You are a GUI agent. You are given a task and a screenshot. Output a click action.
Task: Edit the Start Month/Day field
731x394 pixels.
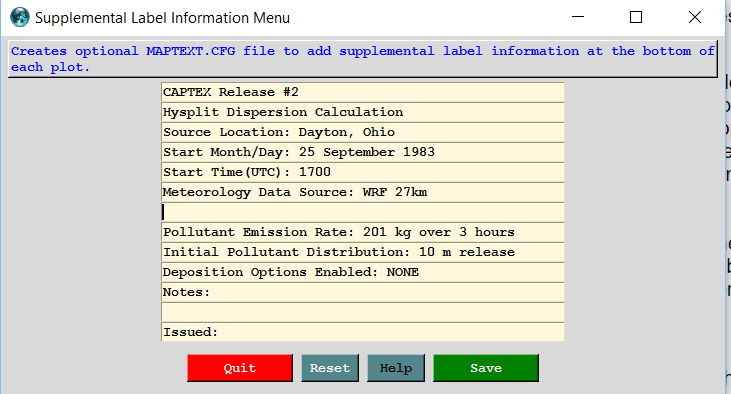(x=363, y=152)
